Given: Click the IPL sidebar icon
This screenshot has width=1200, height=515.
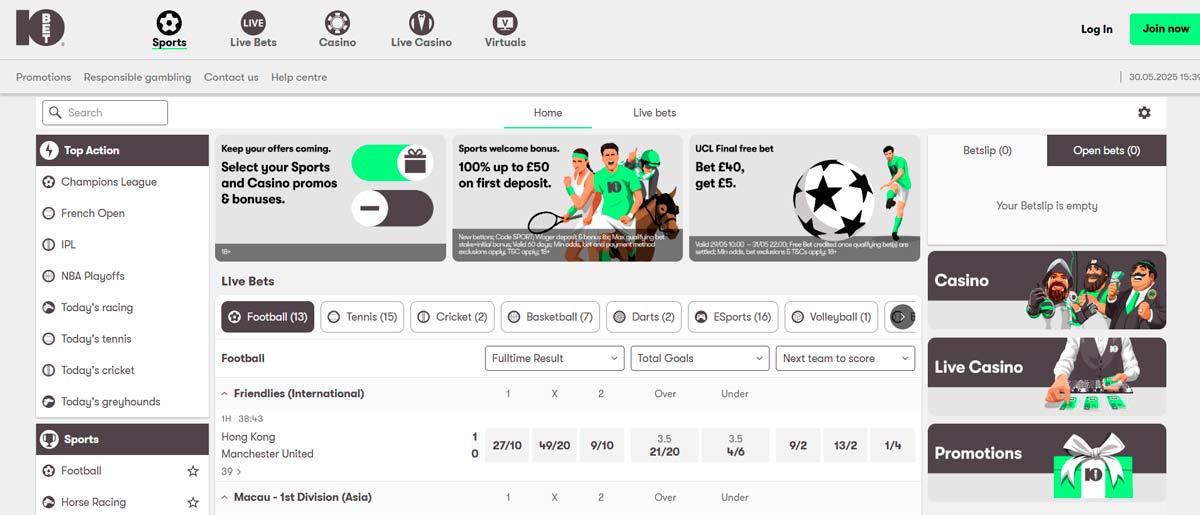Looking at the screenshot, I should coord(49,245).
